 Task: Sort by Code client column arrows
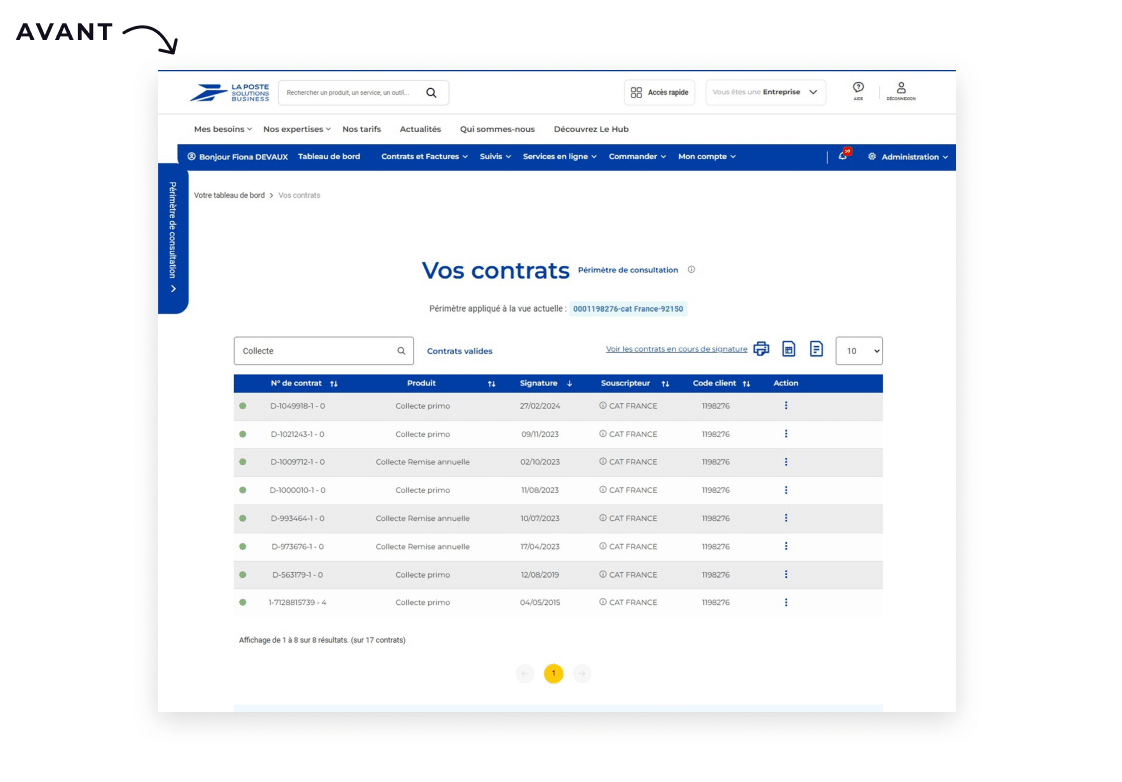click(x=746, y=384)
